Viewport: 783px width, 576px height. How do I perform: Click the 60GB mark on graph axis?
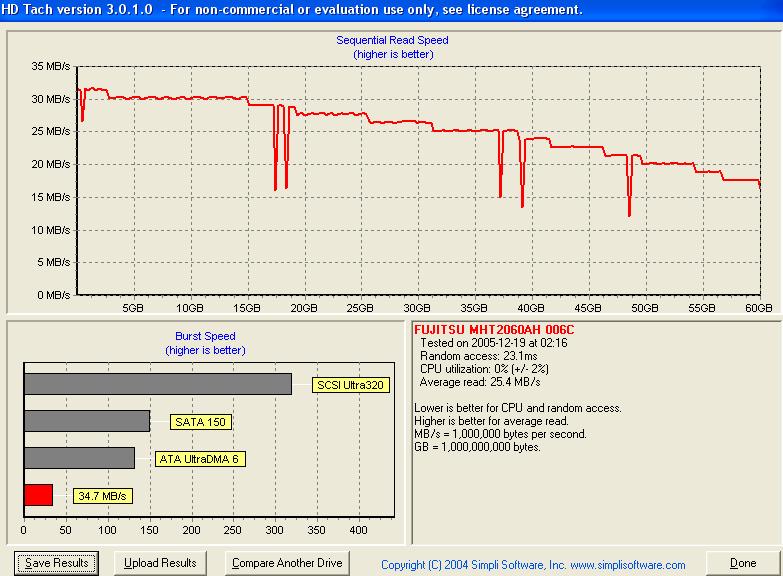pos(759,308)
